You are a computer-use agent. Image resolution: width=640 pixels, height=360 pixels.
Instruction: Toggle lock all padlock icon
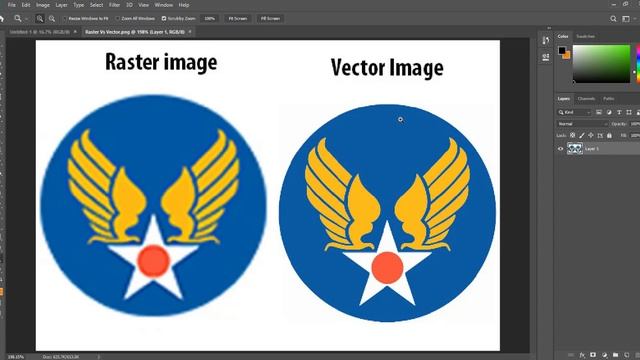pyautogui.click(x=609, y=135)
